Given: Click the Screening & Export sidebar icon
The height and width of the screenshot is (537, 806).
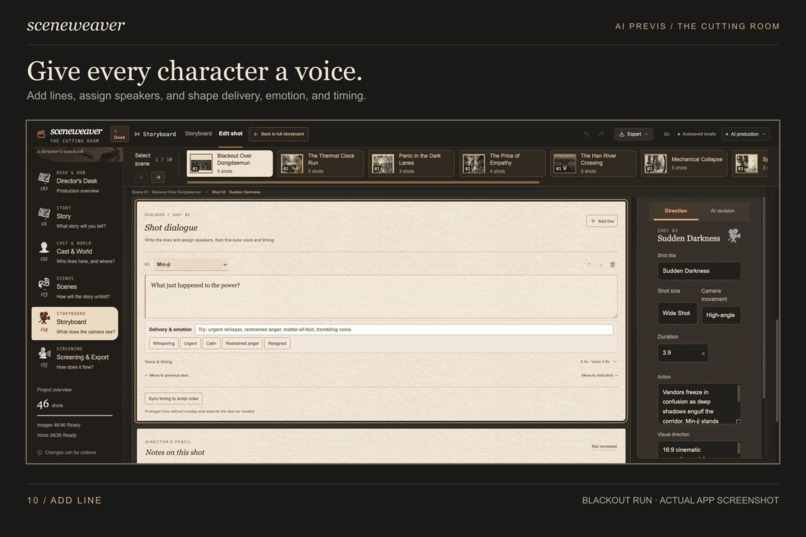Looking at the screenshot, I should coord(44,354).
